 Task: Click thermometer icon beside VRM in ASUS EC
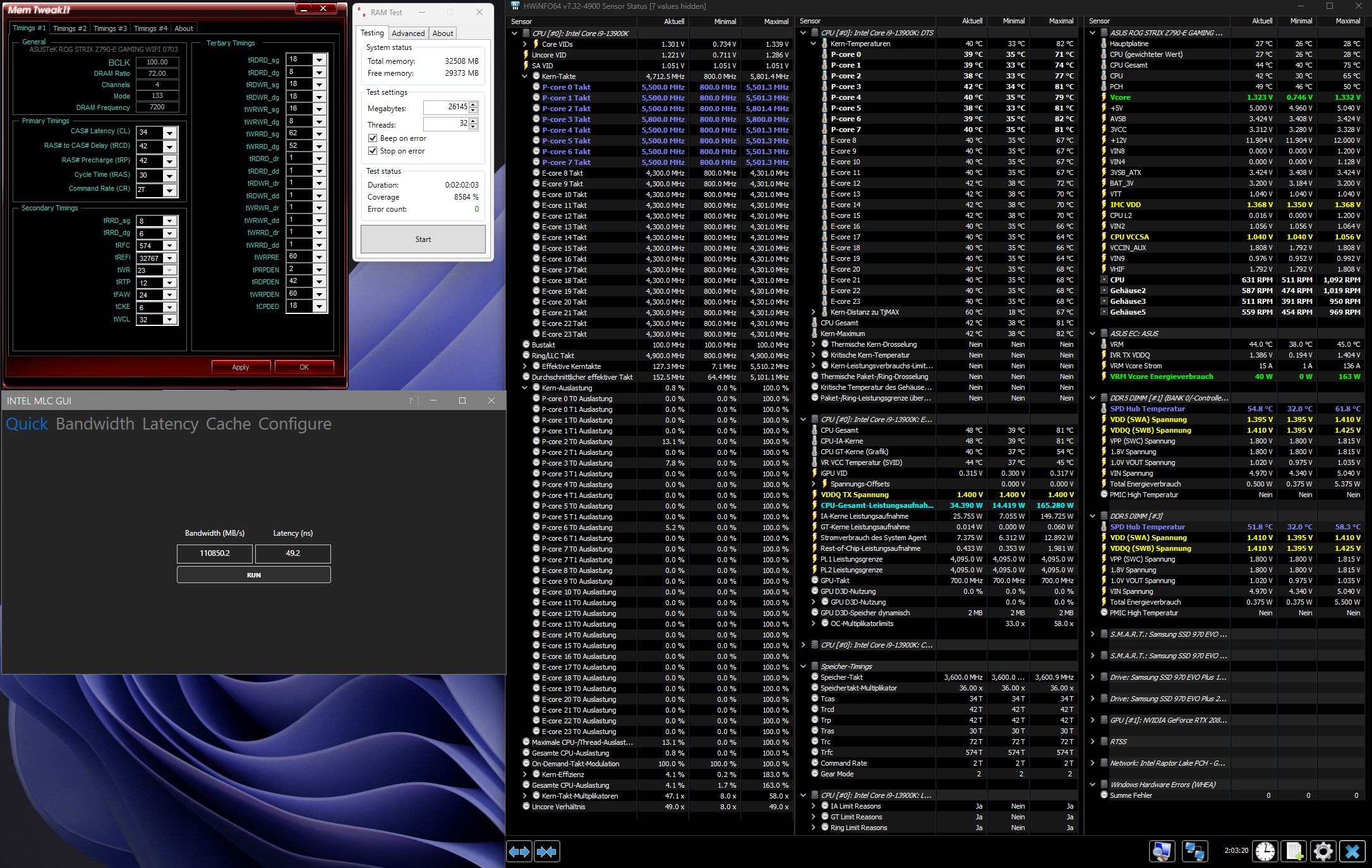tap(1104, 344)
